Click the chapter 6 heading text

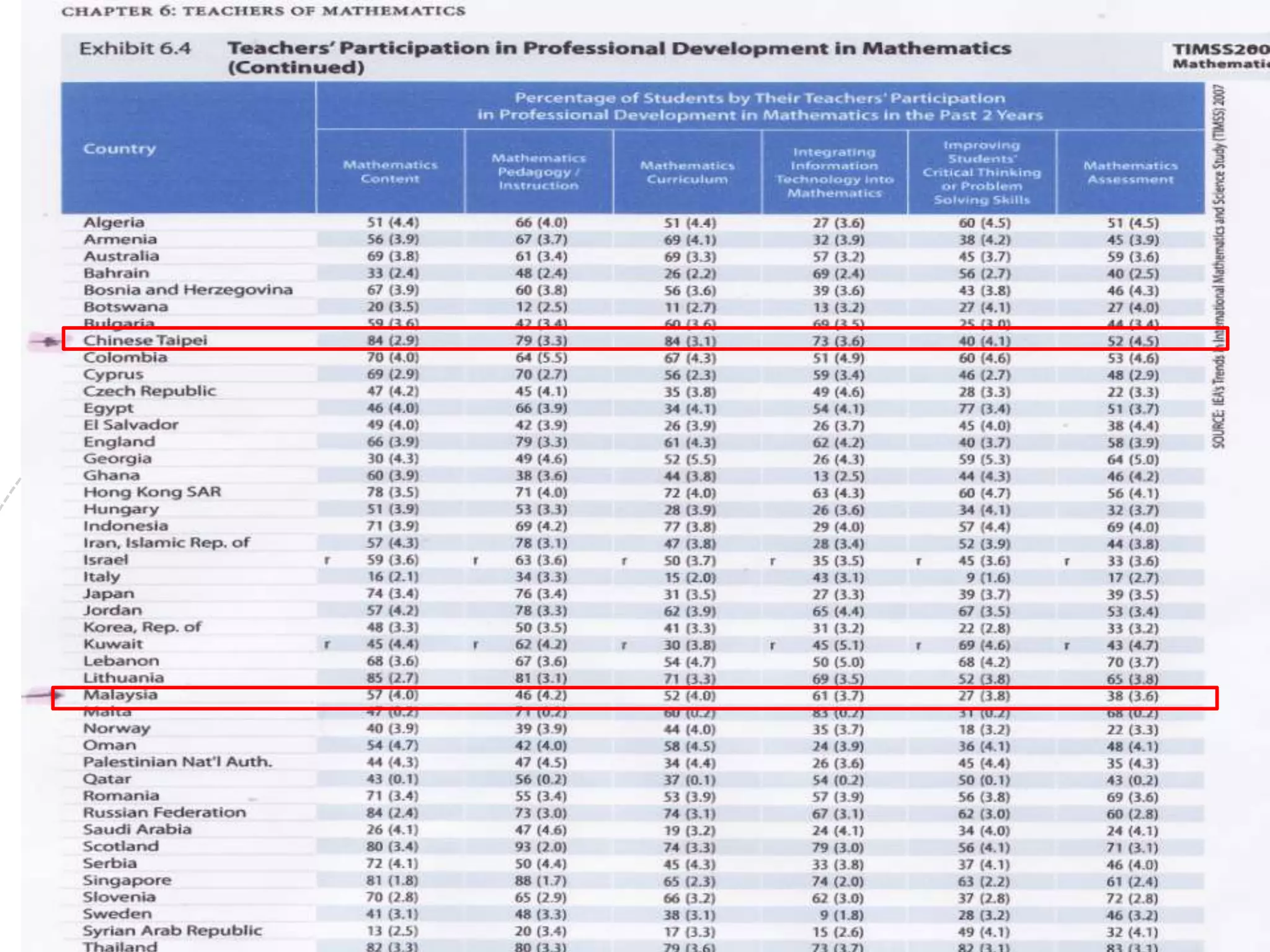263,11
